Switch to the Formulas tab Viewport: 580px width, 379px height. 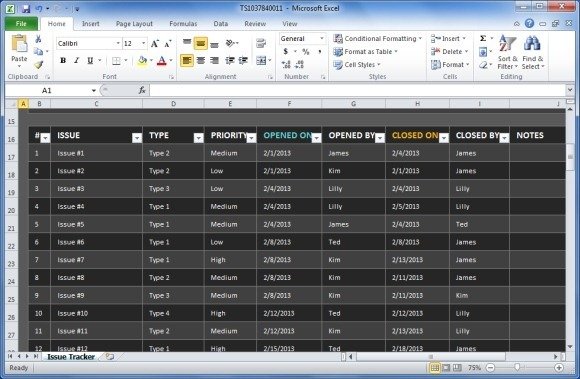point(183,24)
